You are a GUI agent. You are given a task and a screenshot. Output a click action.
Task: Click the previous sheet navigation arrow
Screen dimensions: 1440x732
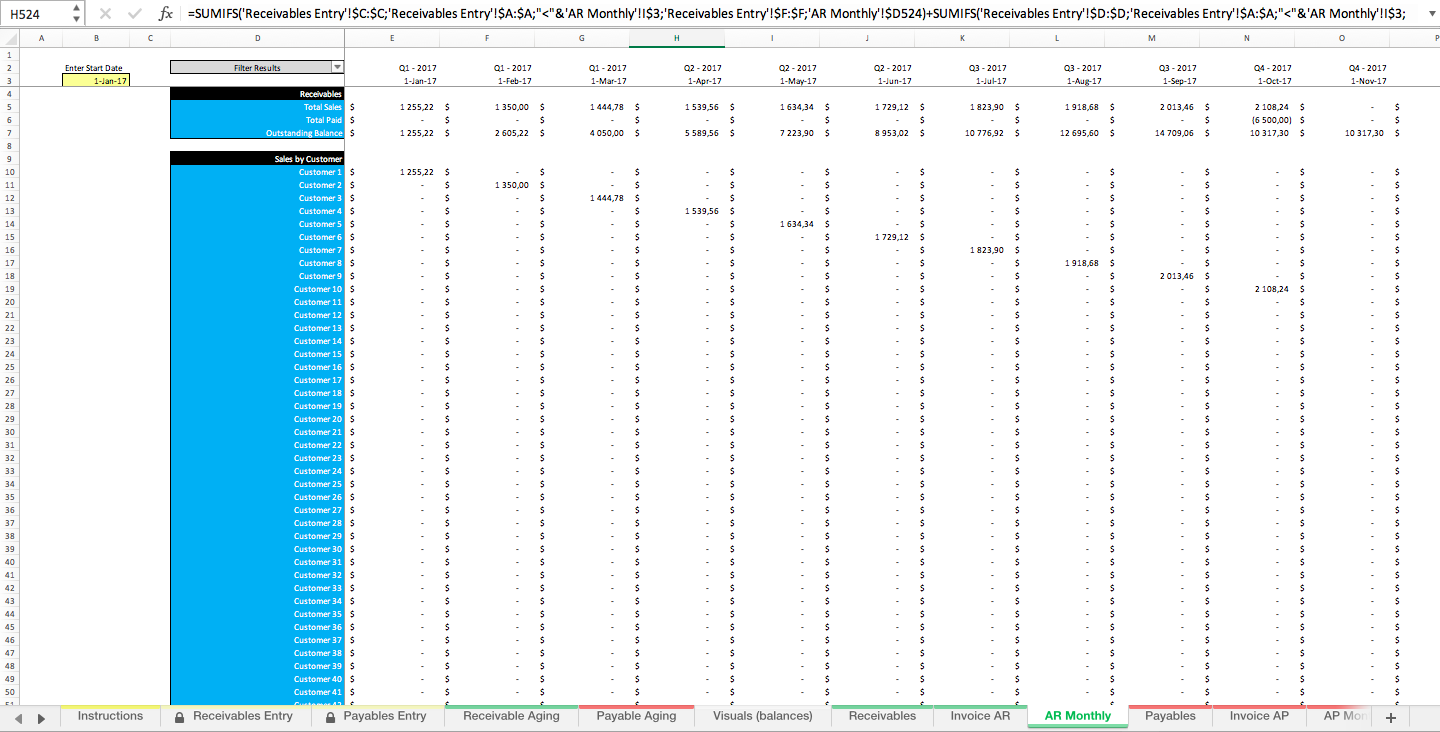(x=17, y=718)
